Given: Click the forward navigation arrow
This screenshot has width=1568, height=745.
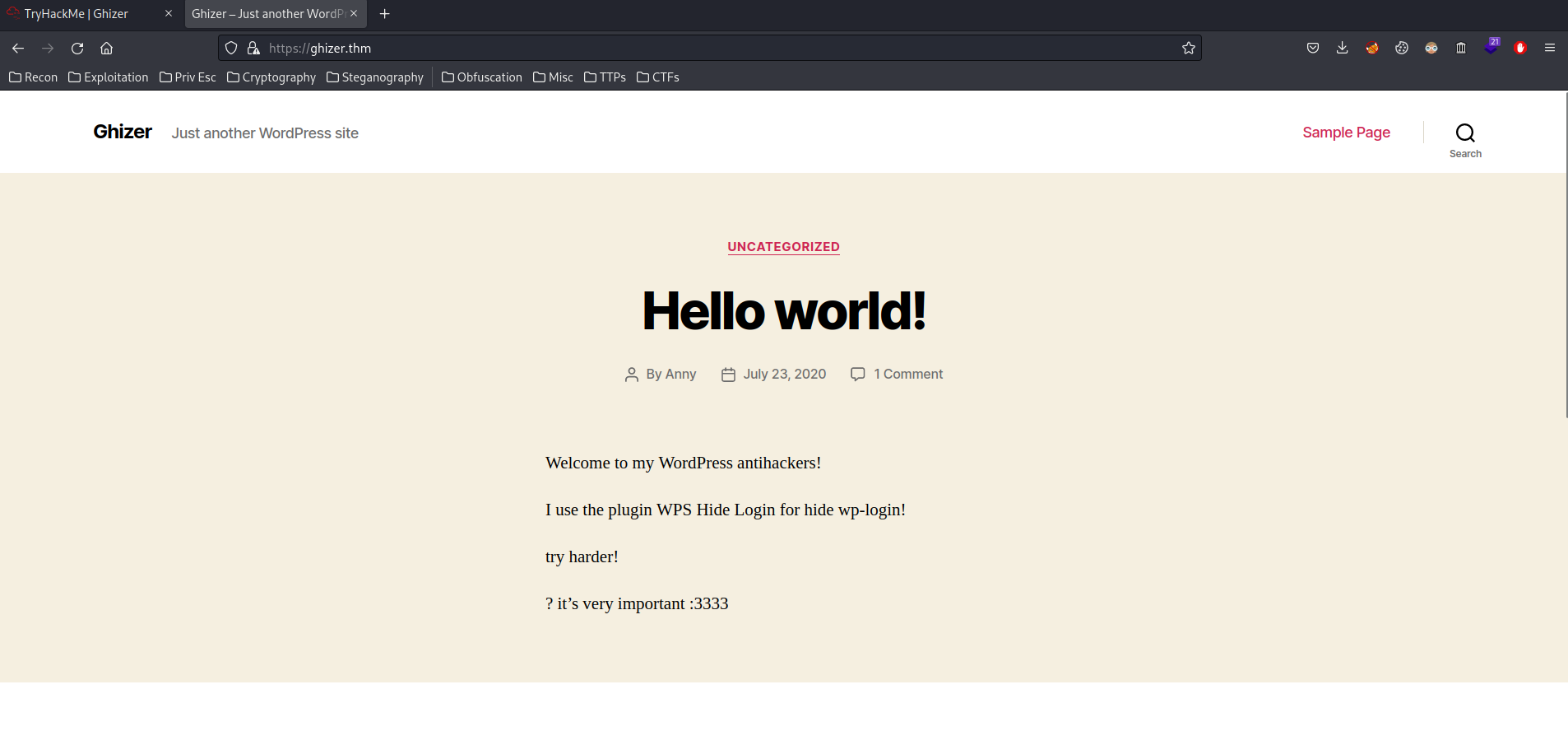Looking at the screenshot, I should point(48,49).
